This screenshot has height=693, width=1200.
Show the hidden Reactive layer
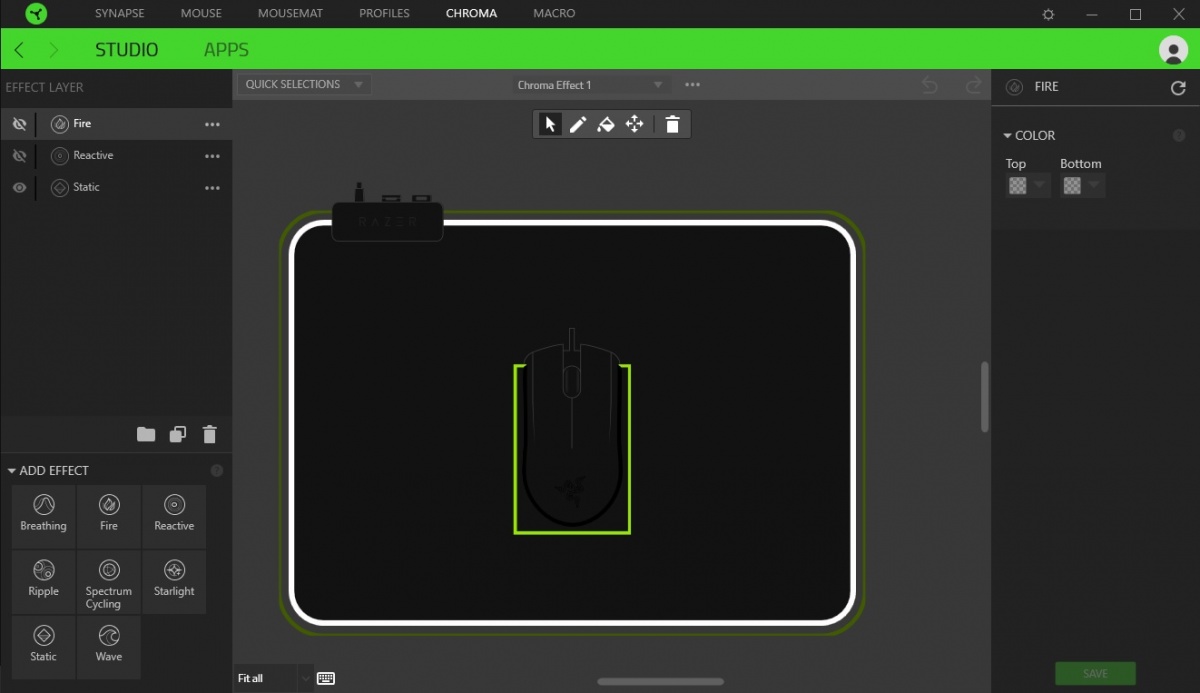tap(19, 156)
